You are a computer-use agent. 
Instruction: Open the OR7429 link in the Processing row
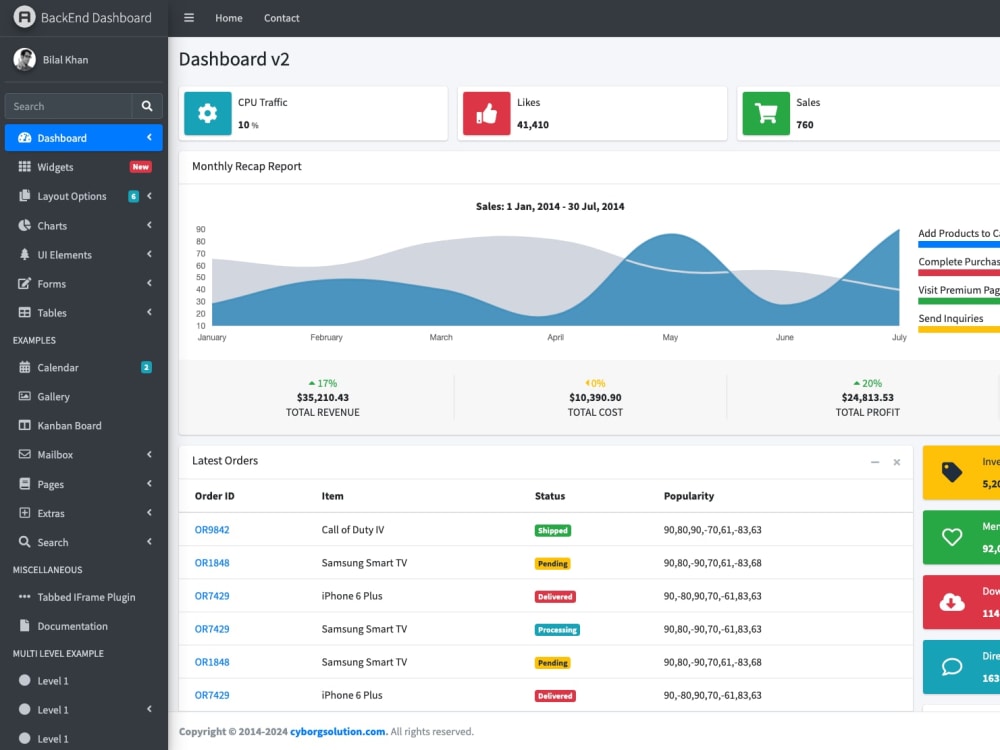pos(212,629)
